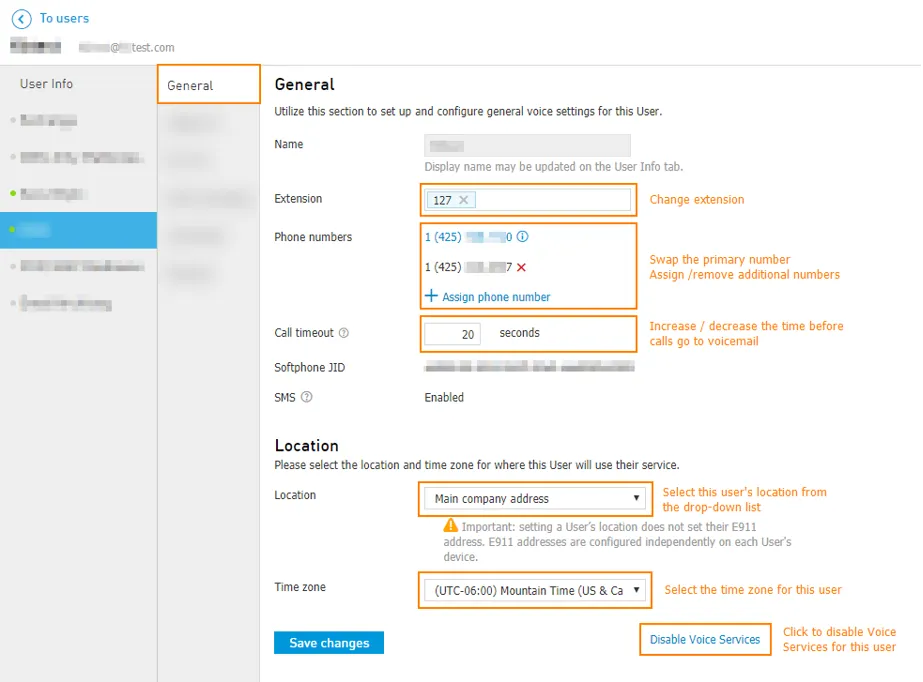
Task: Click the greyed Name field
Action: (x=527, y=145)
